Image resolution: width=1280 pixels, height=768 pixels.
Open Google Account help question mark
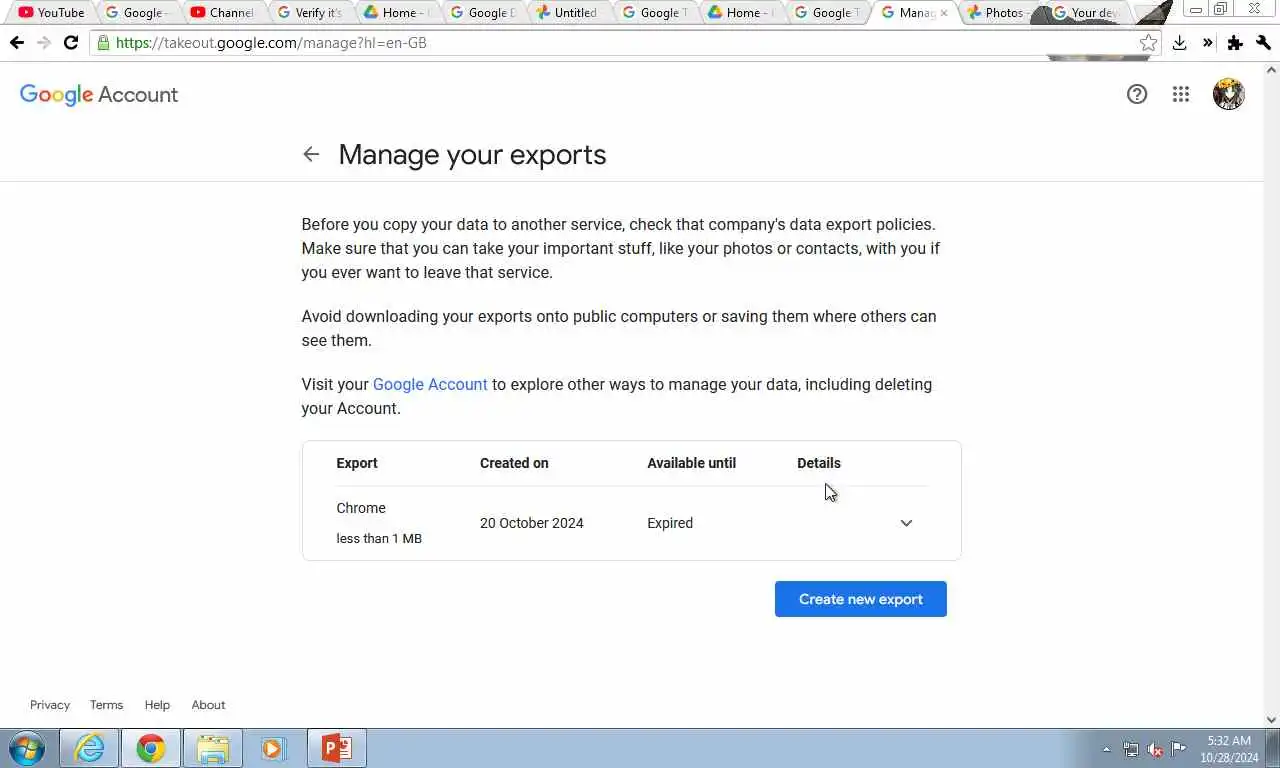click(x=1137, y=94)
